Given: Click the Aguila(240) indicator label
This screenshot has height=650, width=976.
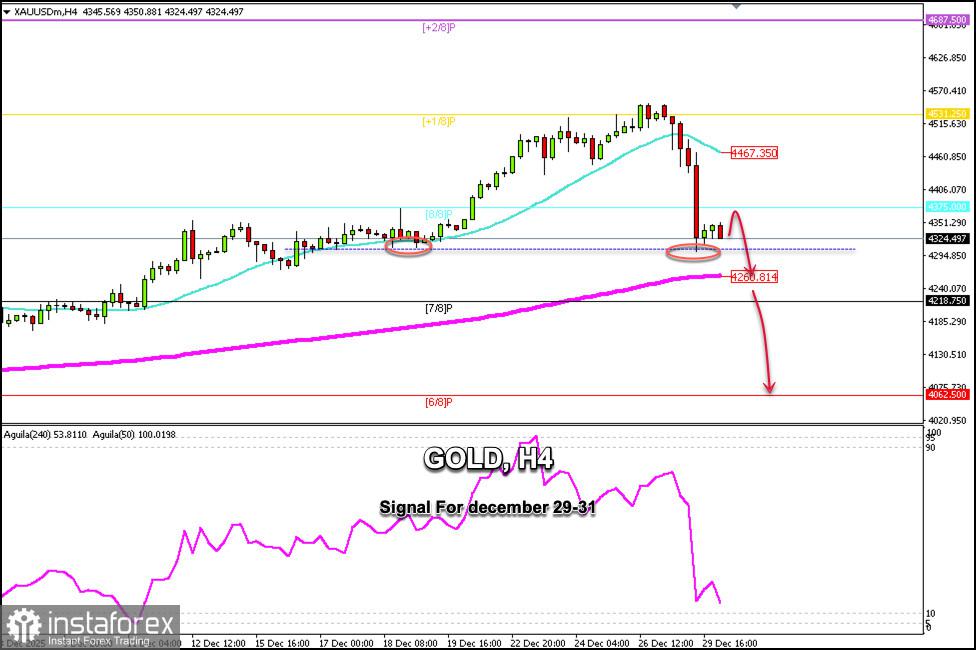Looking at the screenshot, I should pyautogui.click(x=45, y=435).
